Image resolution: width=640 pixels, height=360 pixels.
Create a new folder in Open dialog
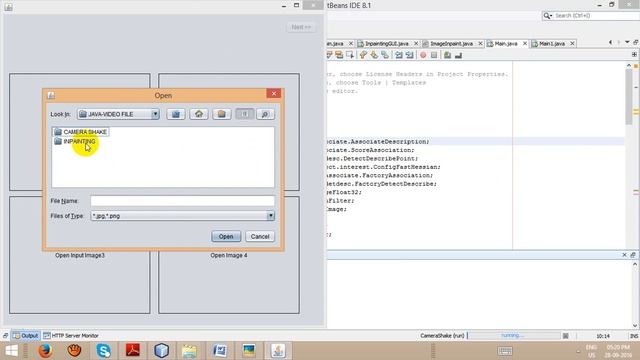tap(222, 114)
